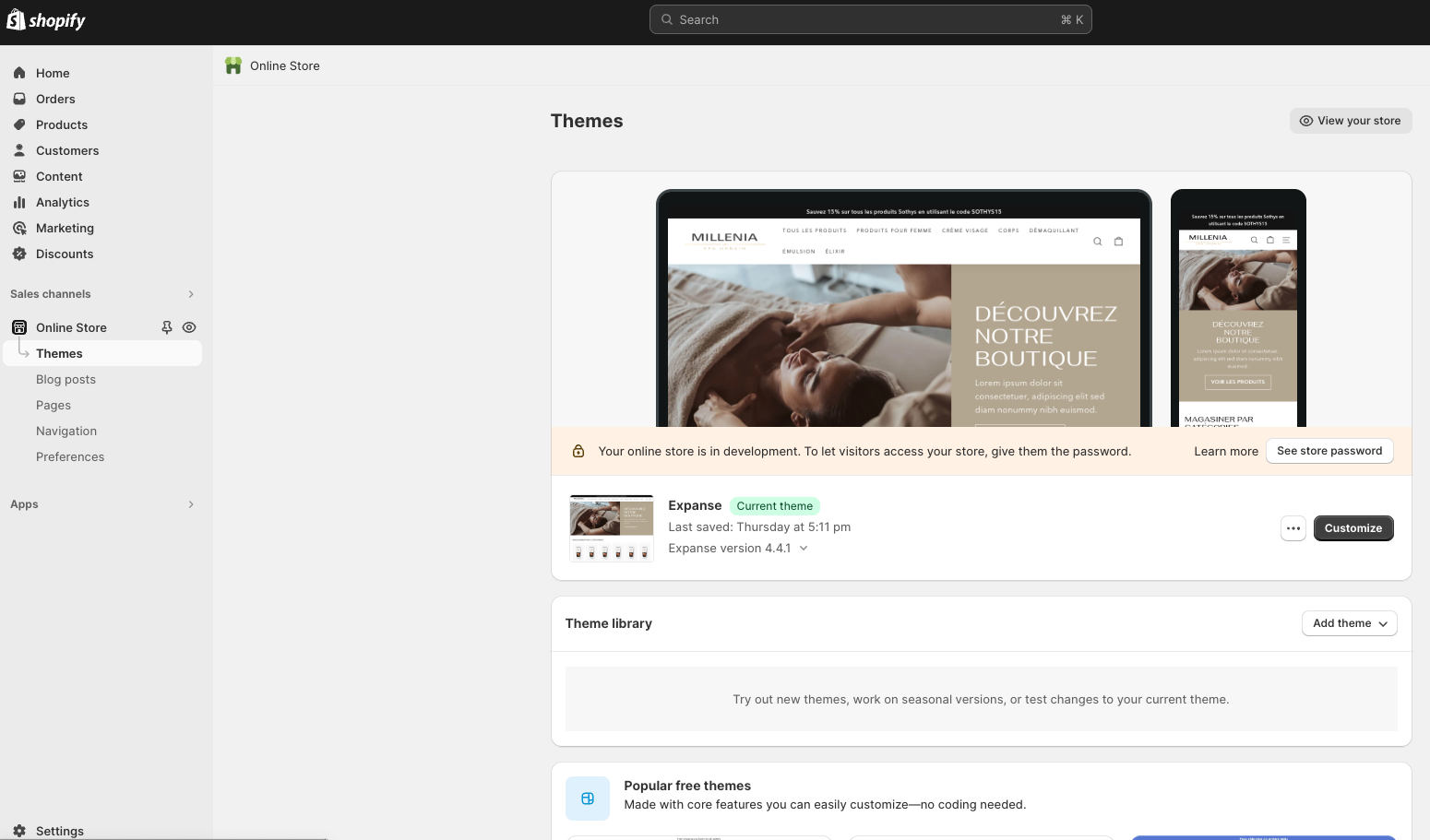Open Orders inbox icon in sidebar
Image resolution: width=1430 pixels, height=840 pixels.
(x=19, y=99)
